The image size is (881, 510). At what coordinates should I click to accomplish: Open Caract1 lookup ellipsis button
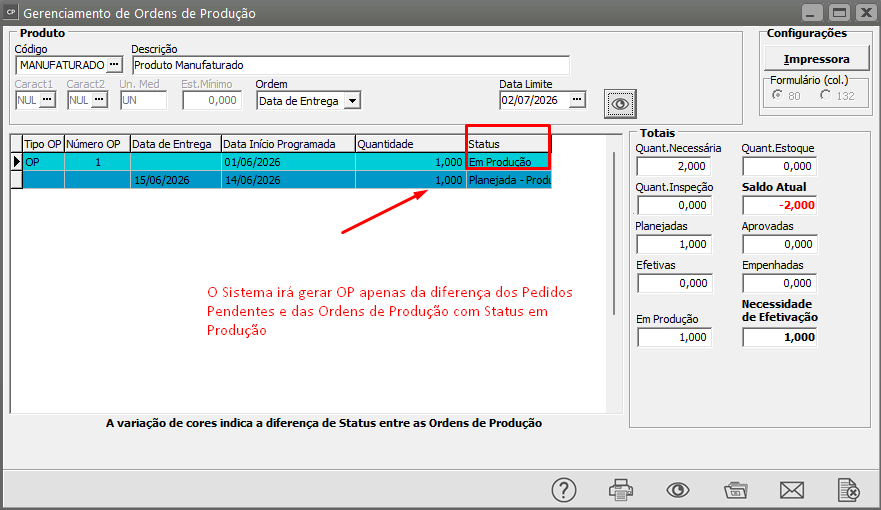47,100
